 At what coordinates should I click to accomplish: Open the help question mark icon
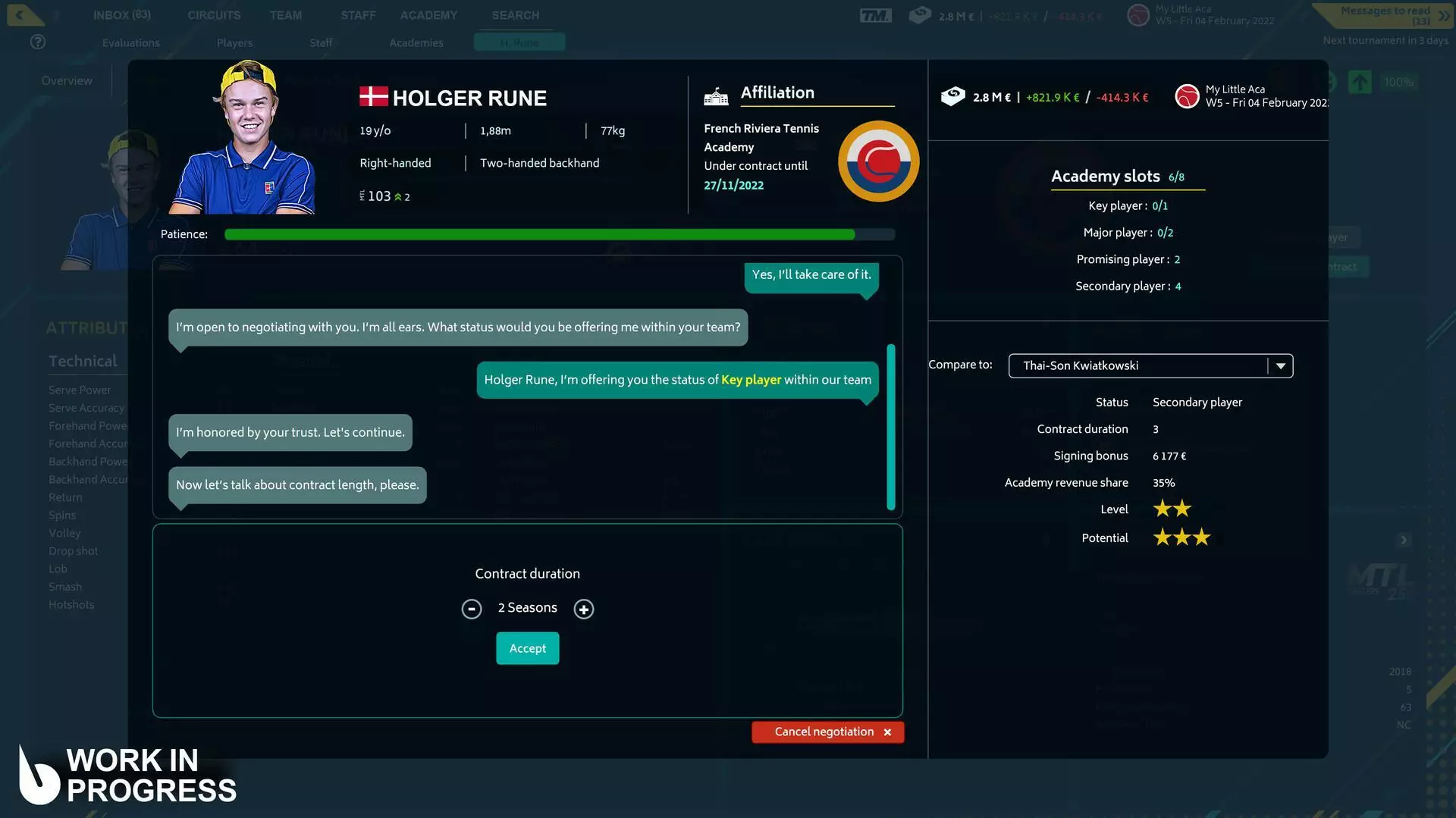[37, 42]
